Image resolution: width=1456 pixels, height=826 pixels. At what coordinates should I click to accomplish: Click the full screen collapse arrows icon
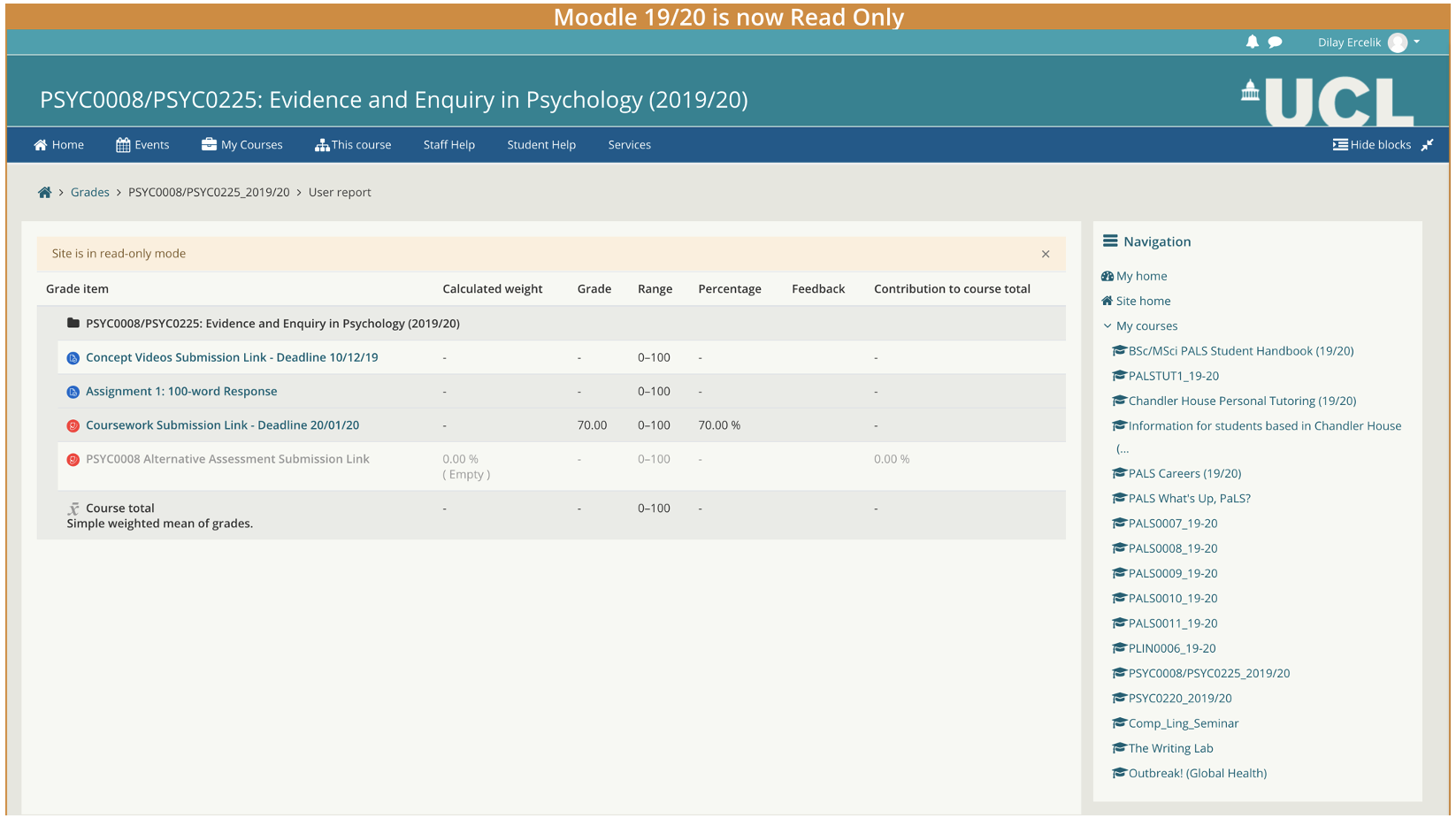(x=1427, y=145)
